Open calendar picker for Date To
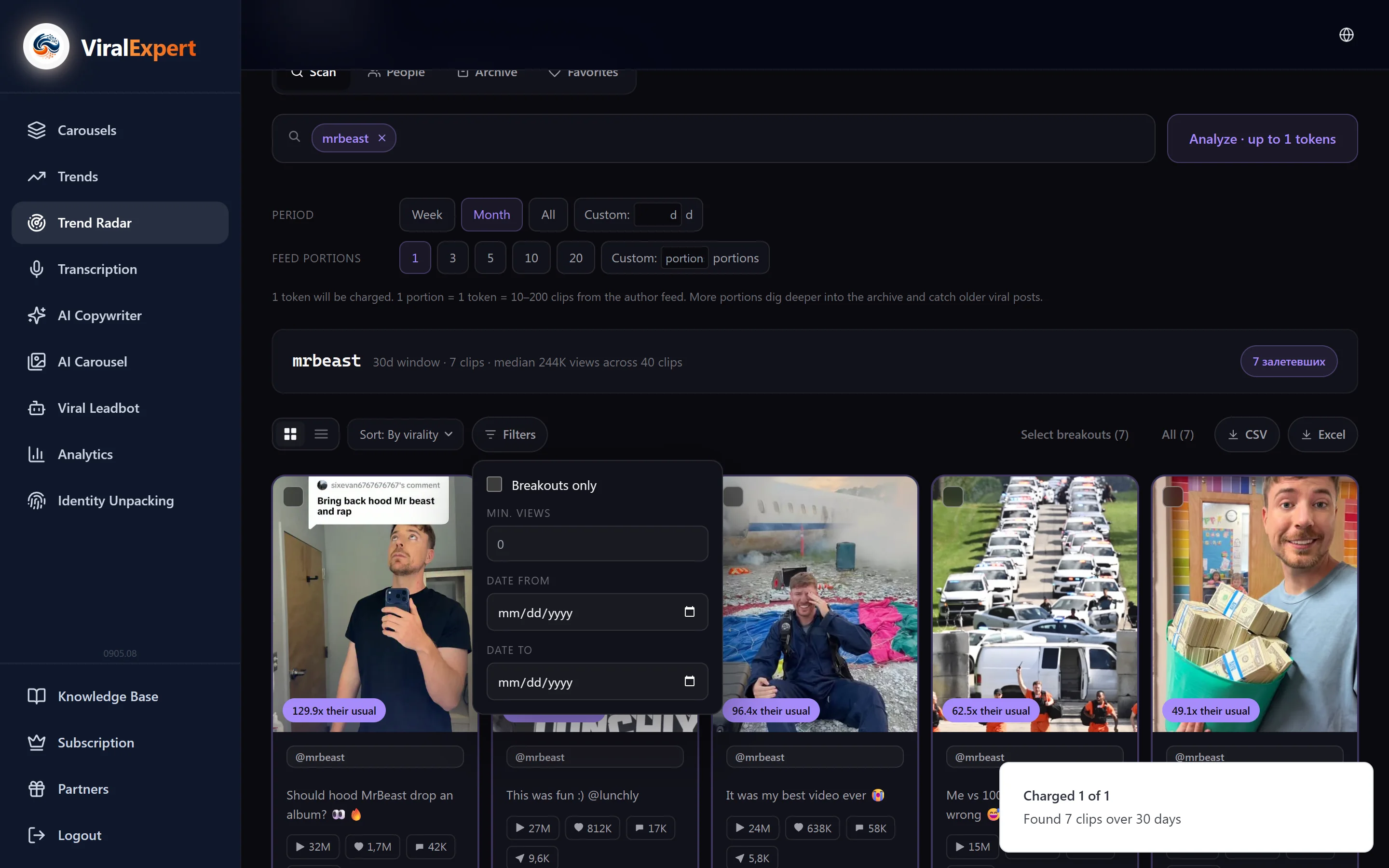1389x868 pixels. point(689,681)
